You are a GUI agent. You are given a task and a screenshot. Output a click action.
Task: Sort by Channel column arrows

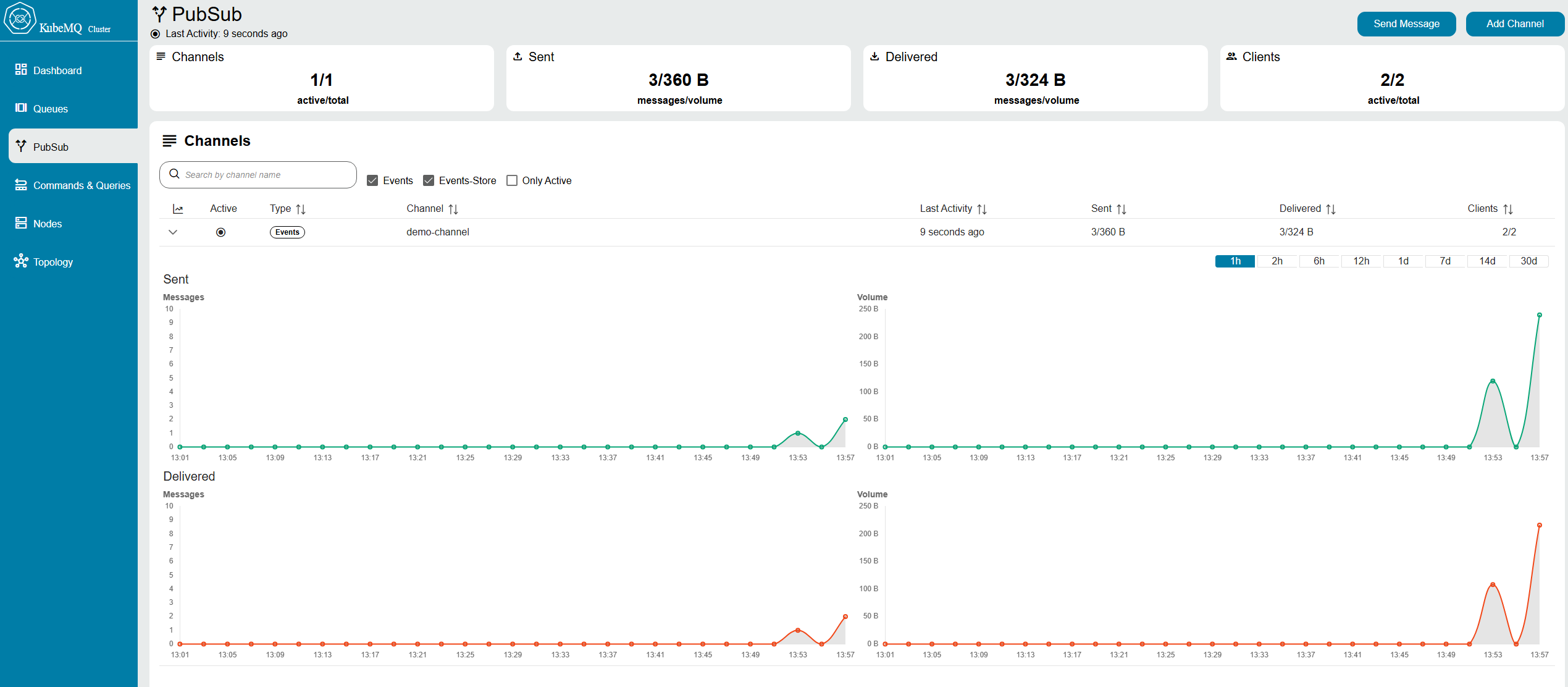453,209
